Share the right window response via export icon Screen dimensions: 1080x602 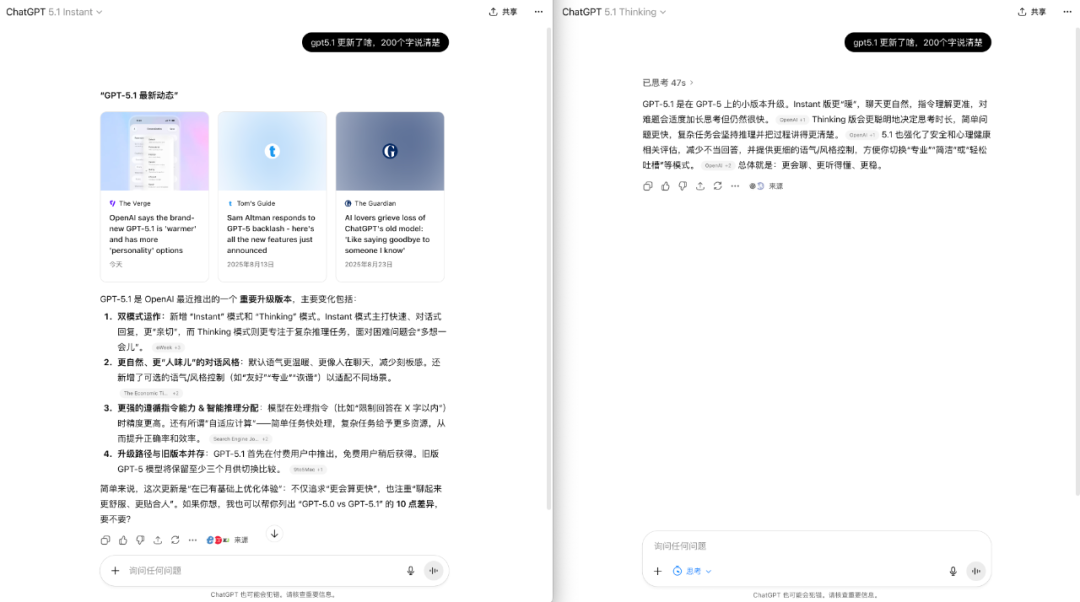pyautogui.click(x=700, y=186)
